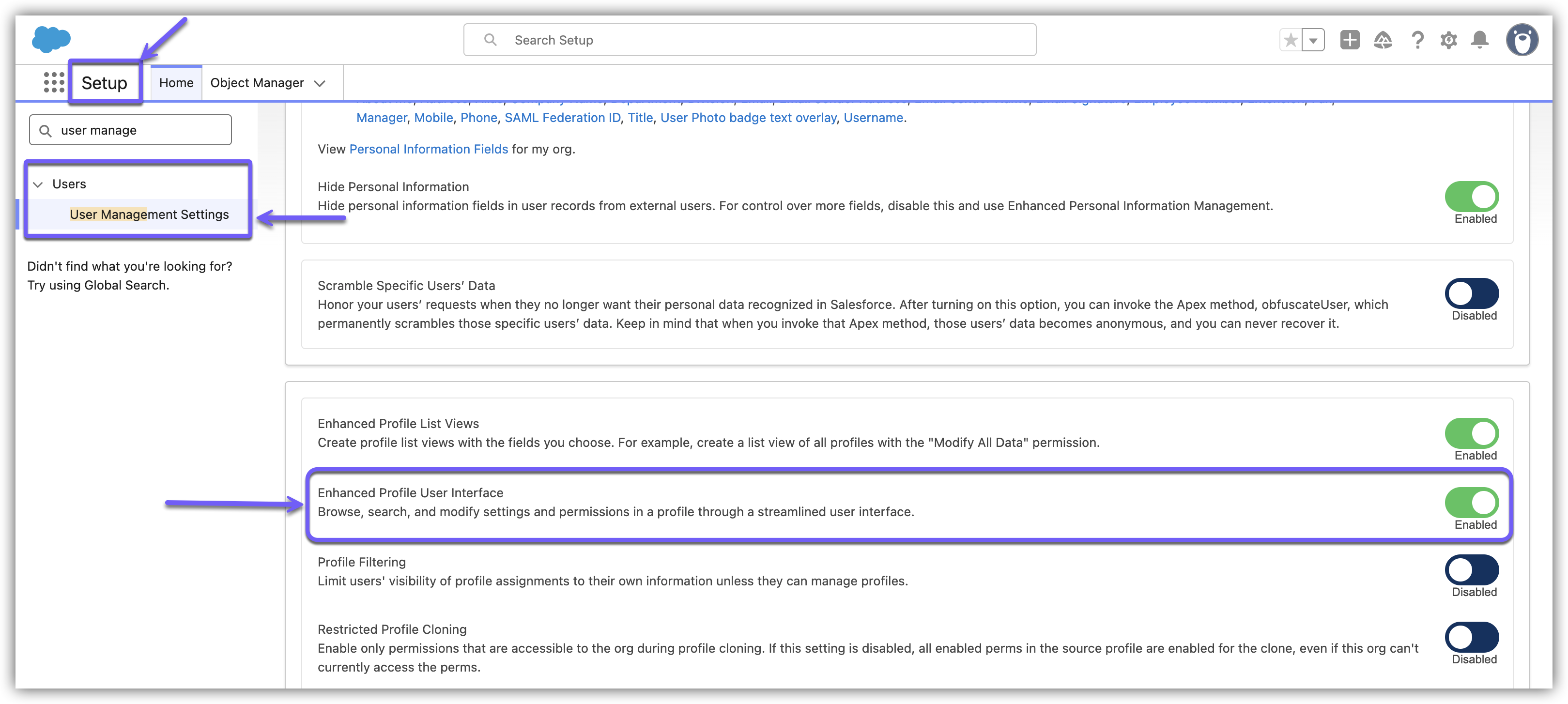Select User Management Settings in sidebar
The width and height of the screenshot is (1568, 704).
pyautogui.click(x=149, y=214)
